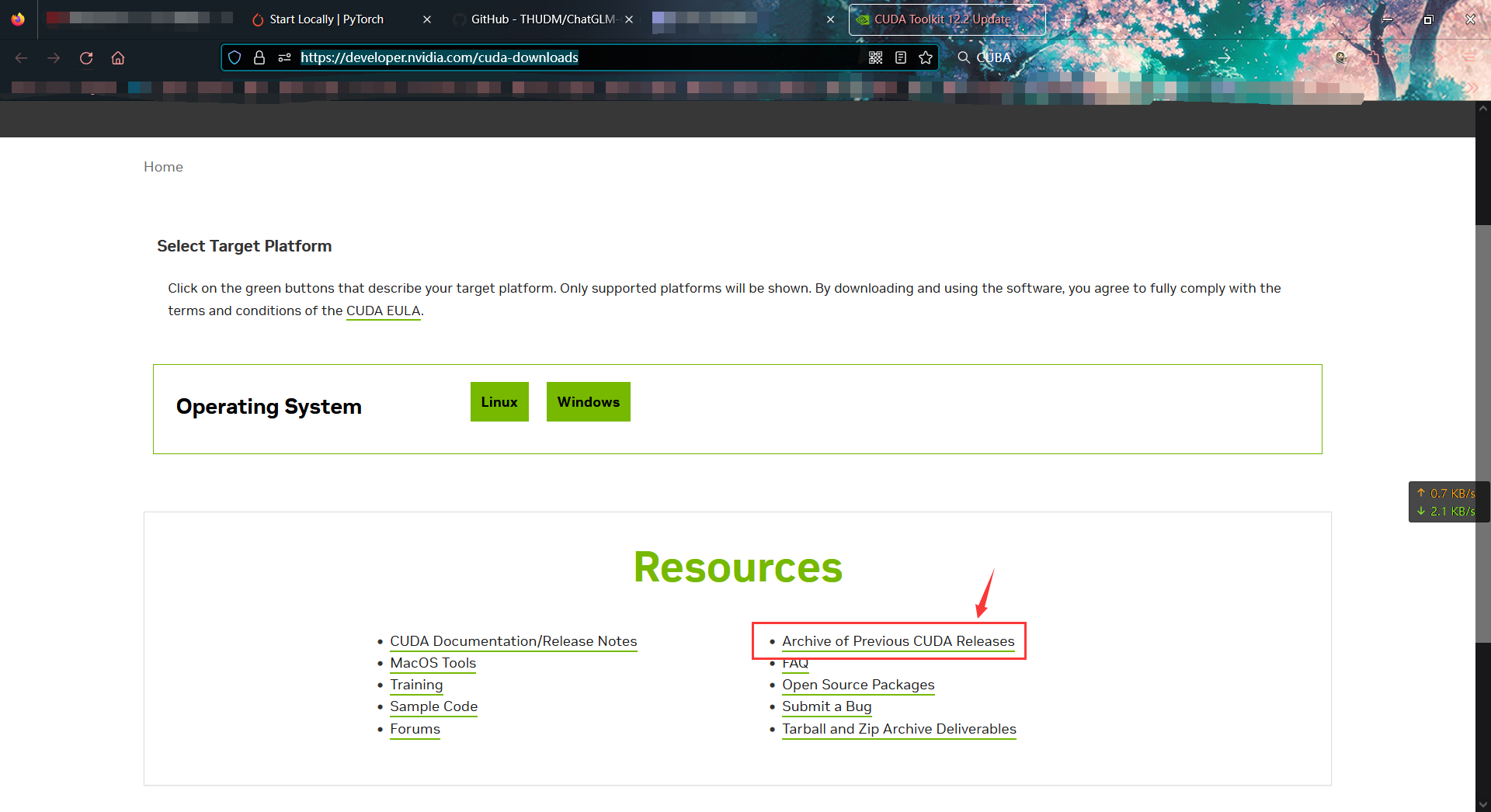1491x812 pixels.
Task: Open the Firefox application menu
Action: click(1468, 57)
